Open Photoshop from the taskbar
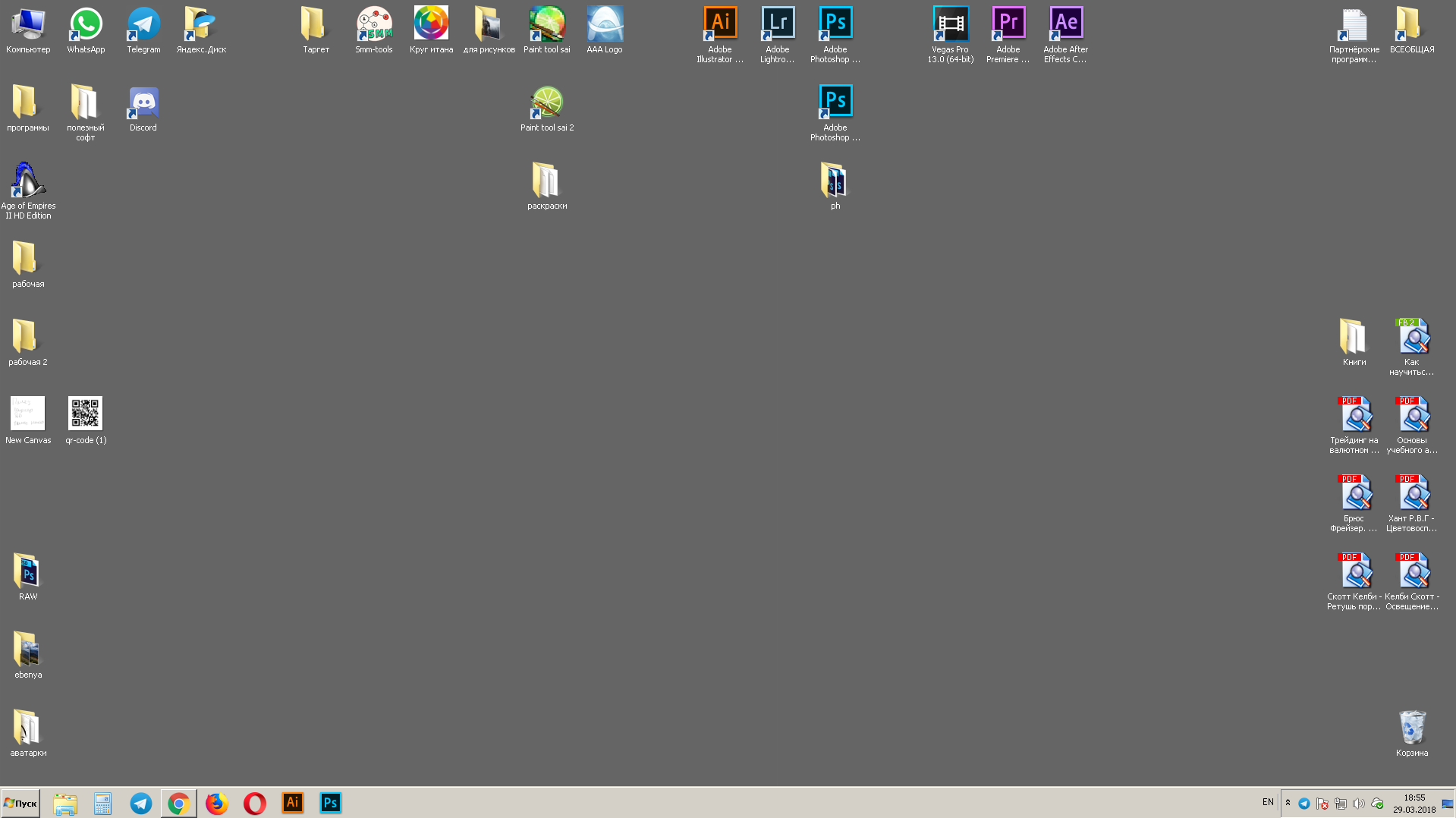Screen dimensions: 1456x818 coord(331,803)
